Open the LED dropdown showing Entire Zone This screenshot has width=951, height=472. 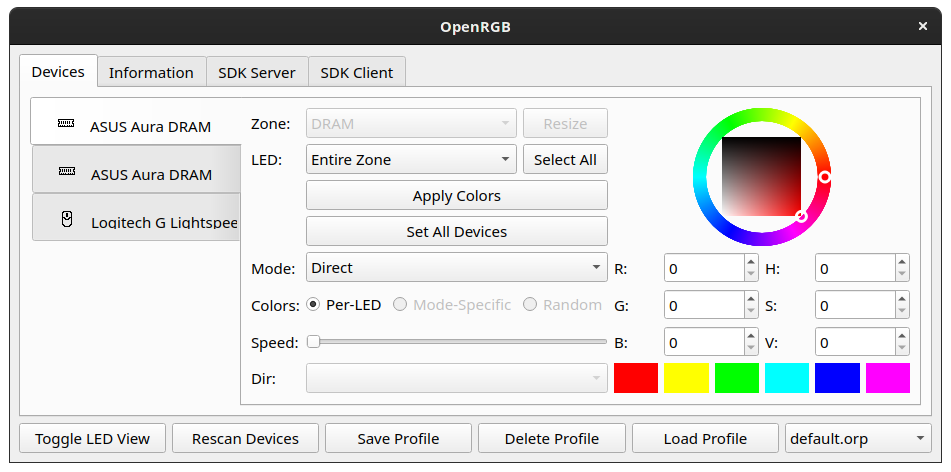point(411,160)
